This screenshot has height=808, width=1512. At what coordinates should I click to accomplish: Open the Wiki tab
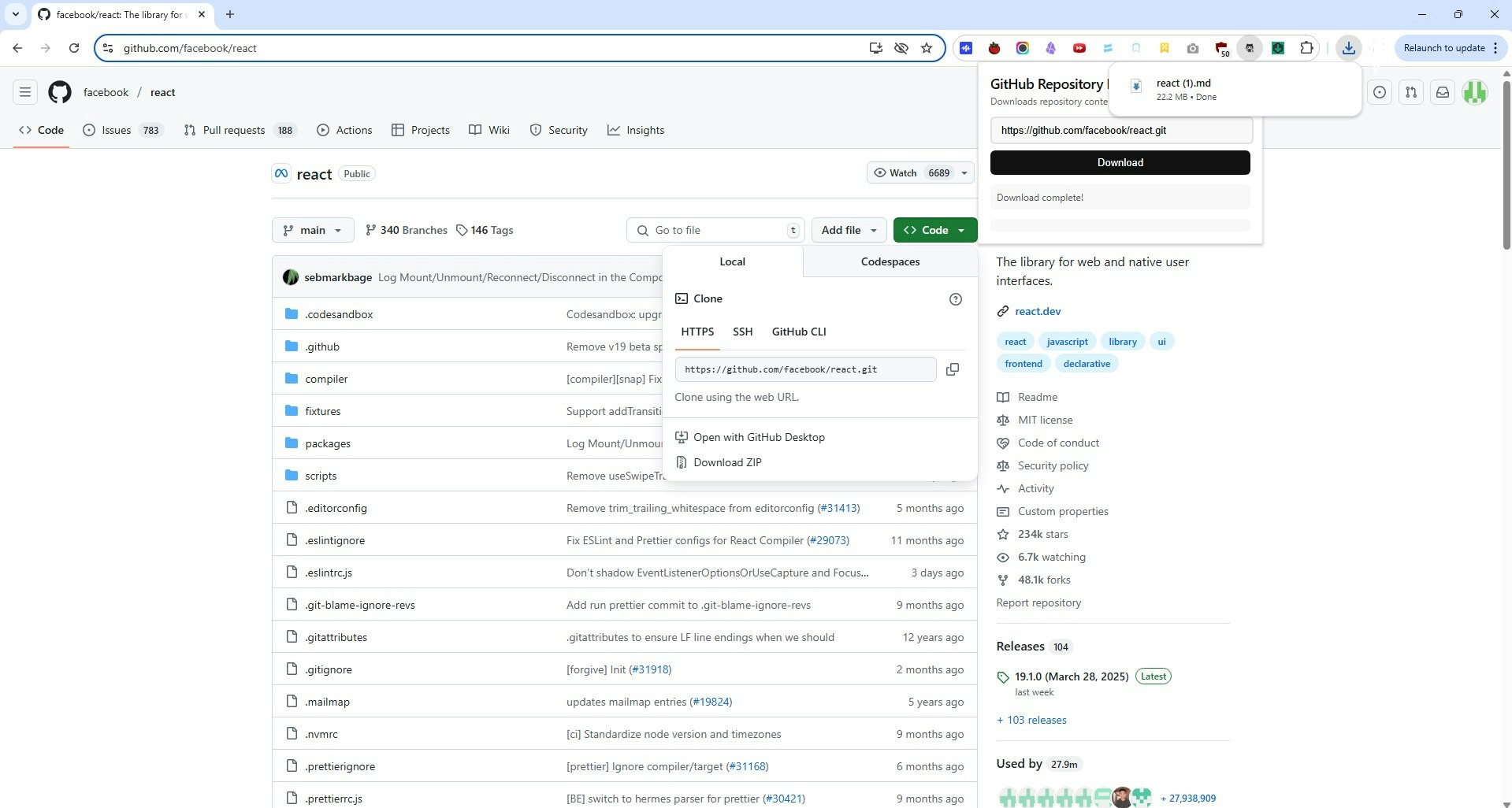tap(489, 130)
